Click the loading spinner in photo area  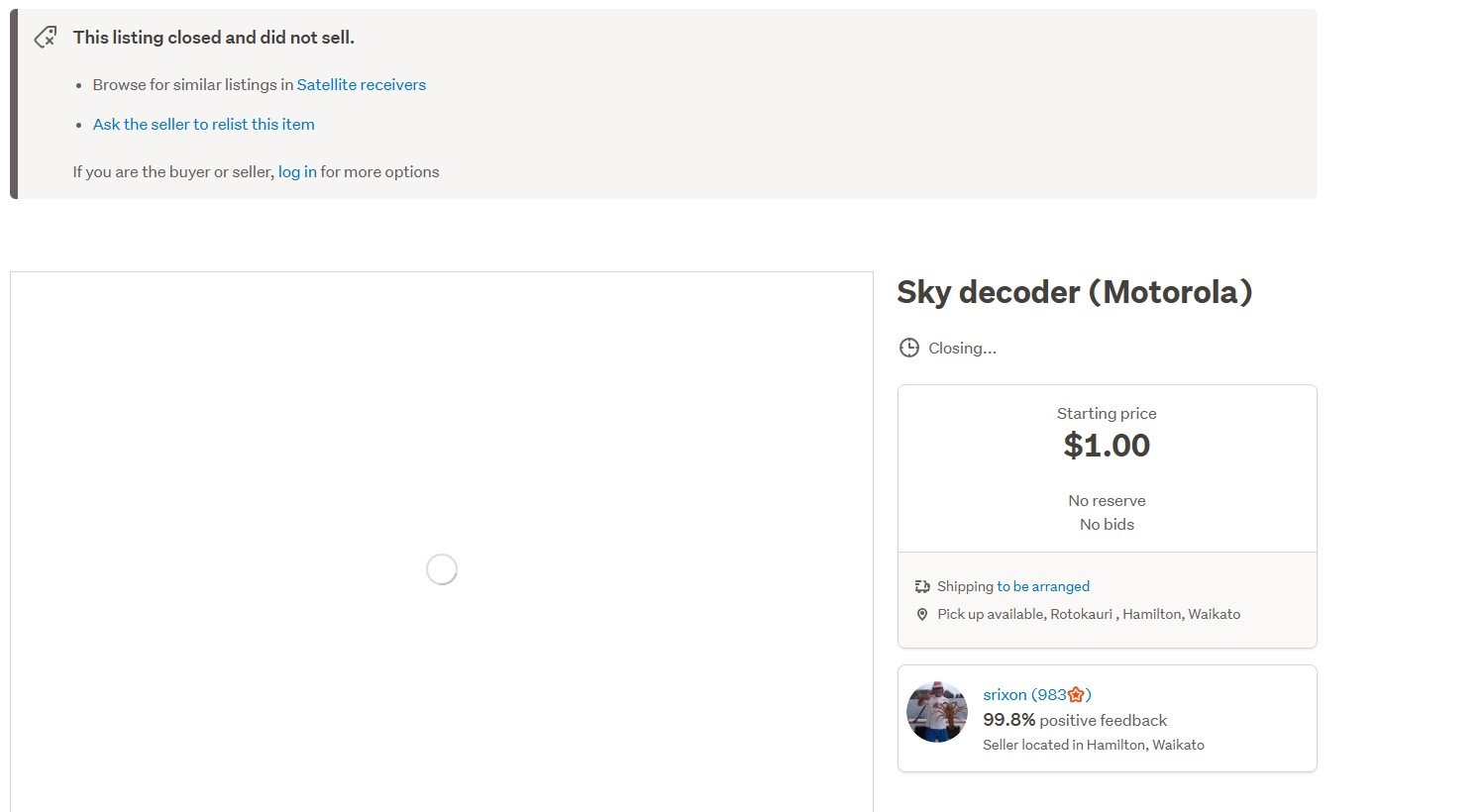click(x=442, y=569)
